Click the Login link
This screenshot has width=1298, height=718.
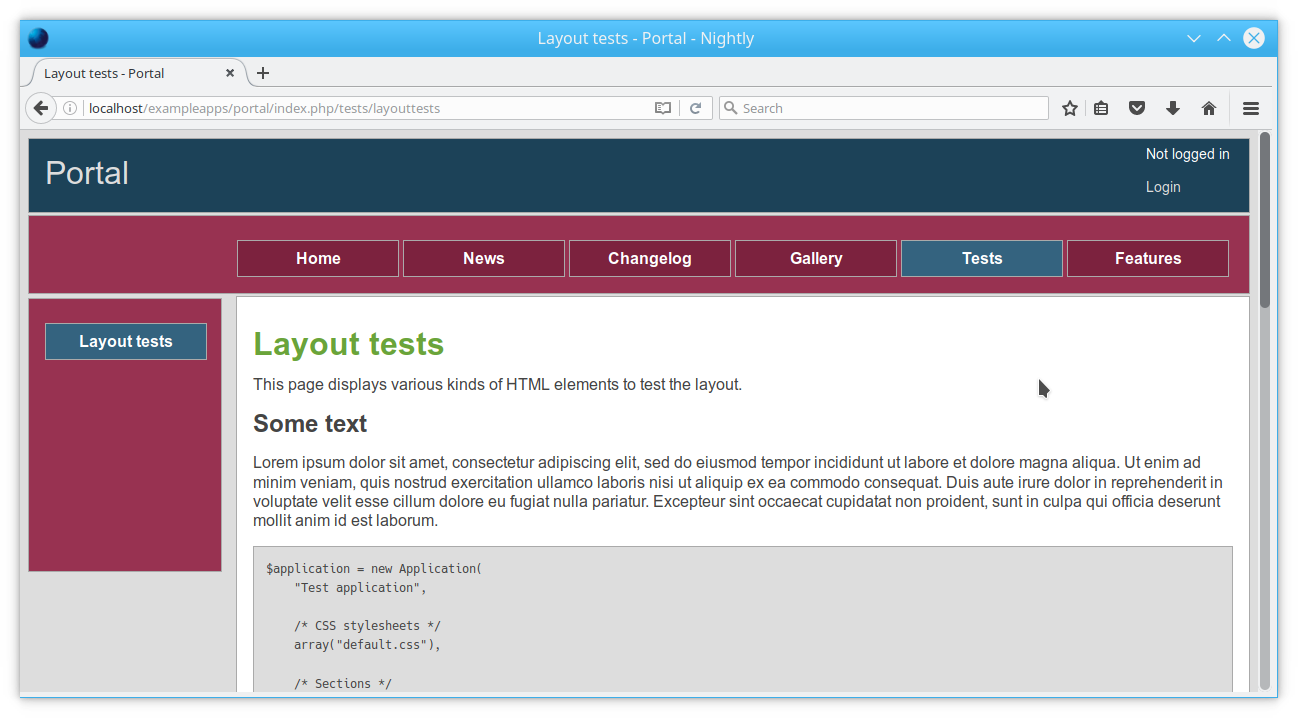(1163, 187)
